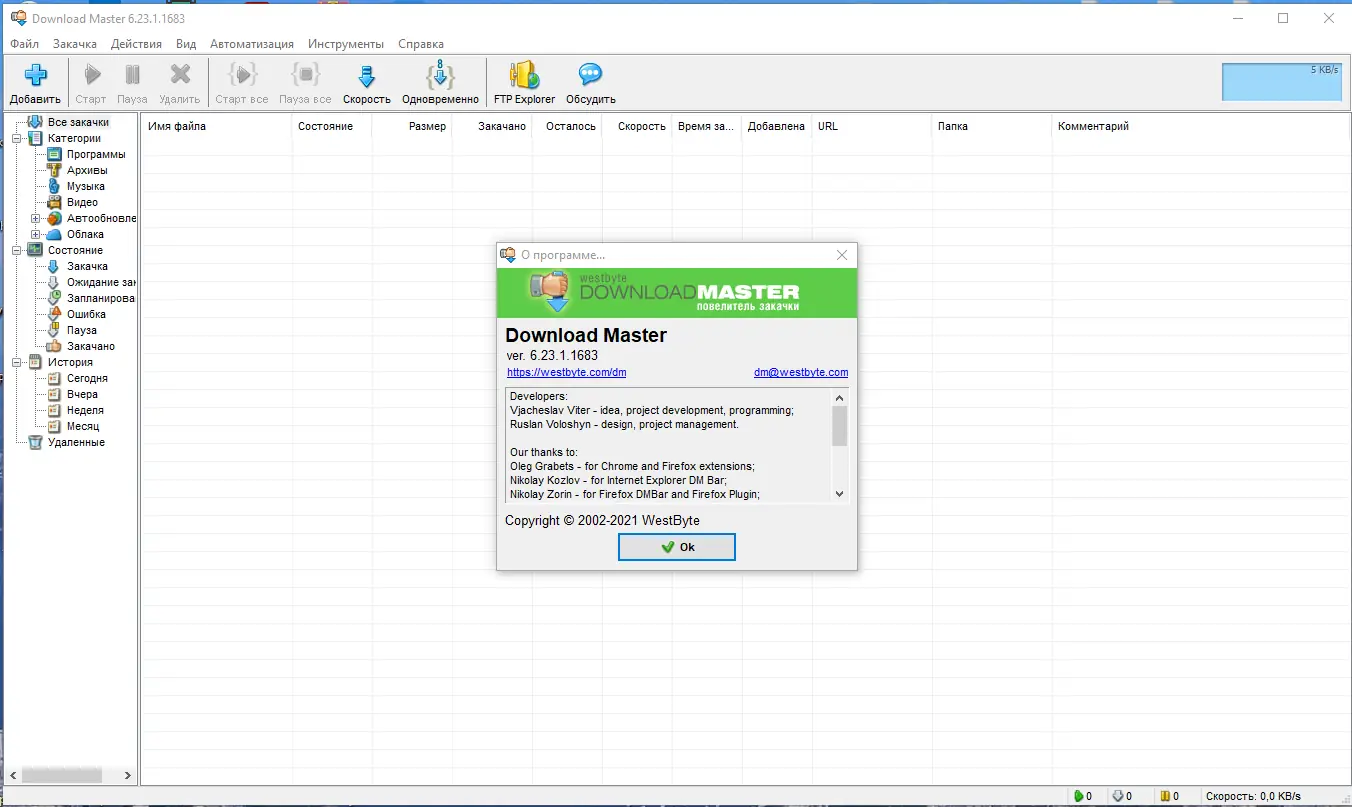Confirm the About dialog with Ok
This screenshot has height=807, width=1352.
(x=677, y=547)
